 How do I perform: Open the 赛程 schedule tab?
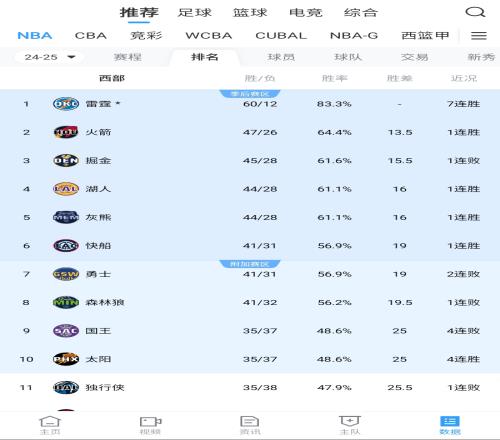[x=128, y=57]
